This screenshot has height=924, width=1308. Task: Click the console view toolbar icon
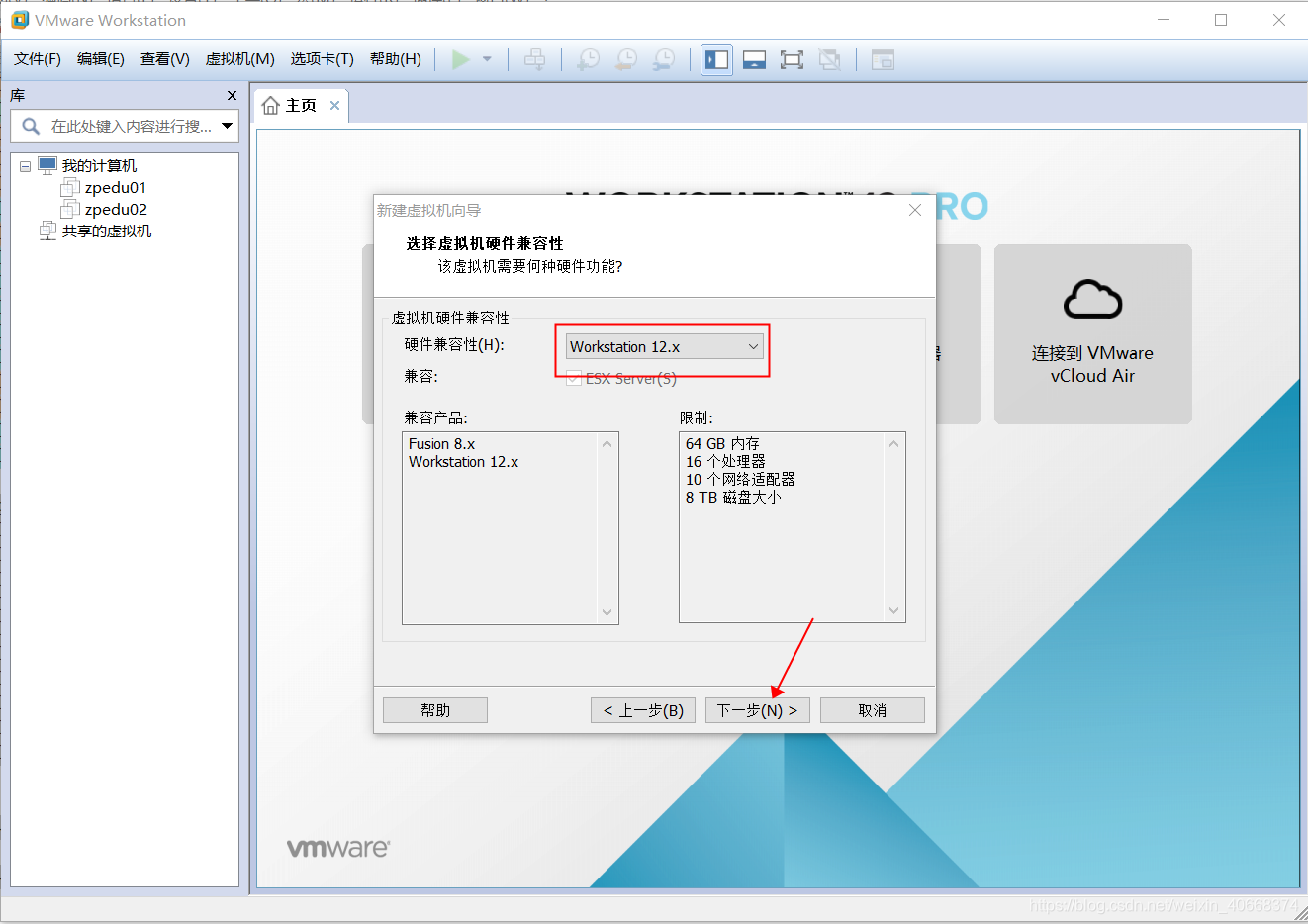point(883,60)
